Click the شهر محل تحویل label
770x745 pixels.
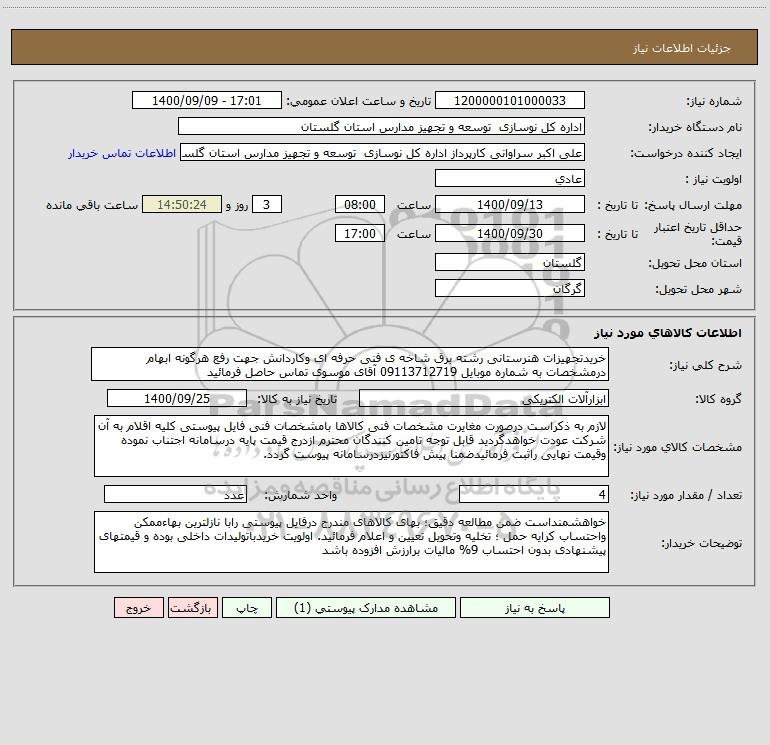click(x=699, y=289)
